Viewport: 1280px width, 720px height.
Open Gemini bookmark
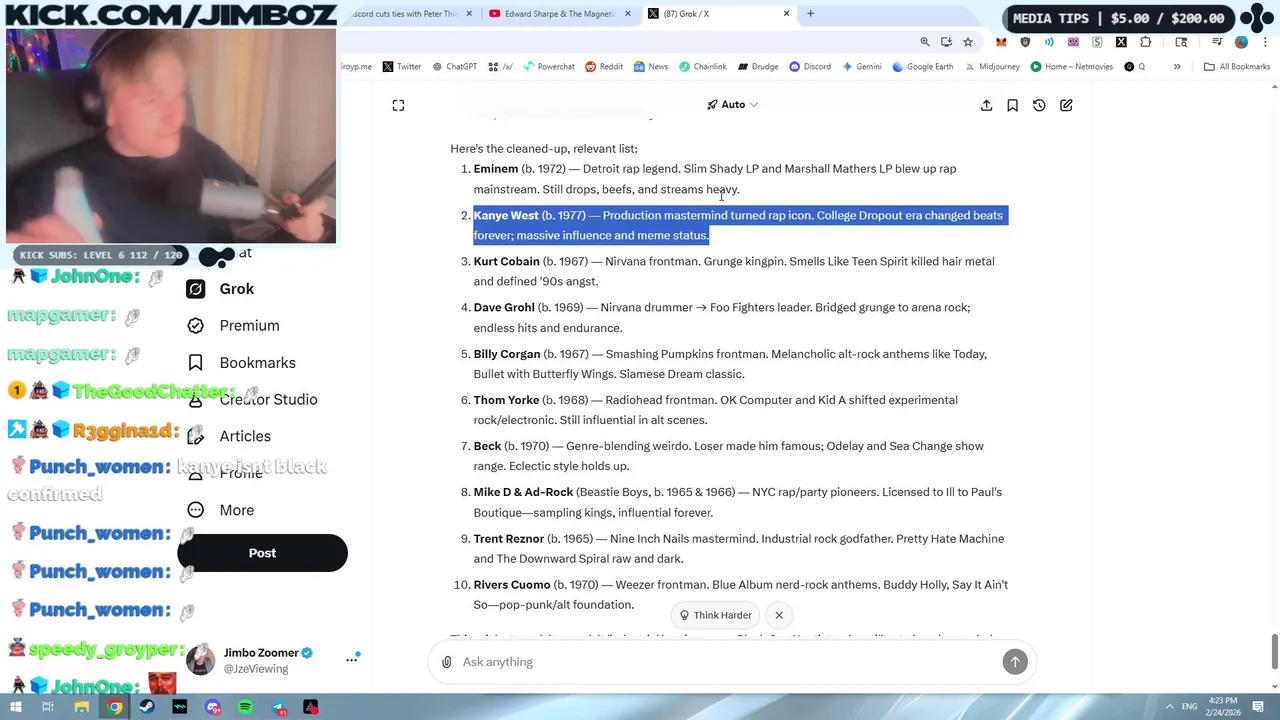[862, 67]
